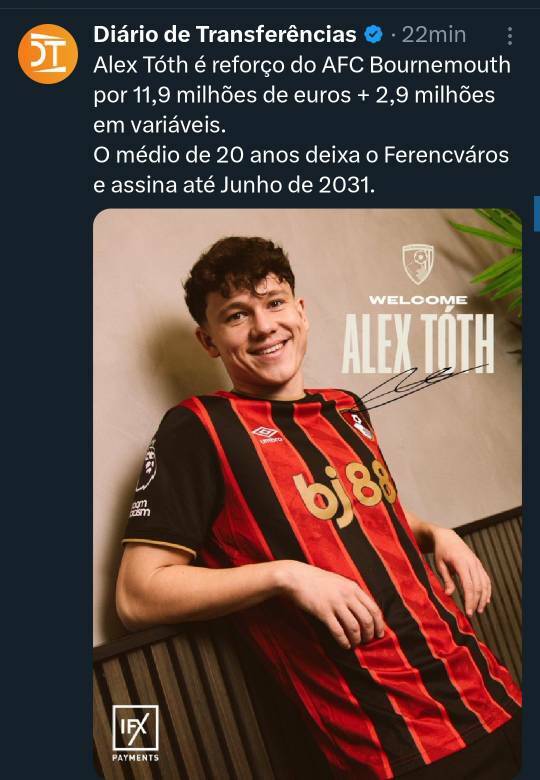Click the Premier League sleeve badge
The height and width of the screenshot is (780, 540).
(148, 466)
